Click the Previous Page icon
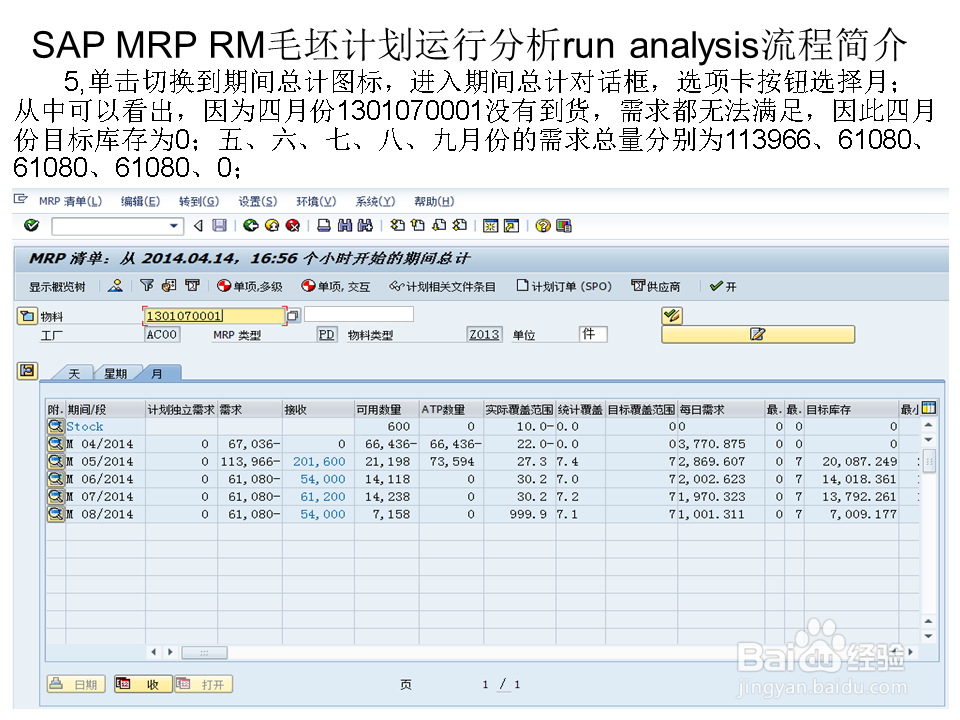This screenshot has height=720, width=960. [x=418, y=226]
